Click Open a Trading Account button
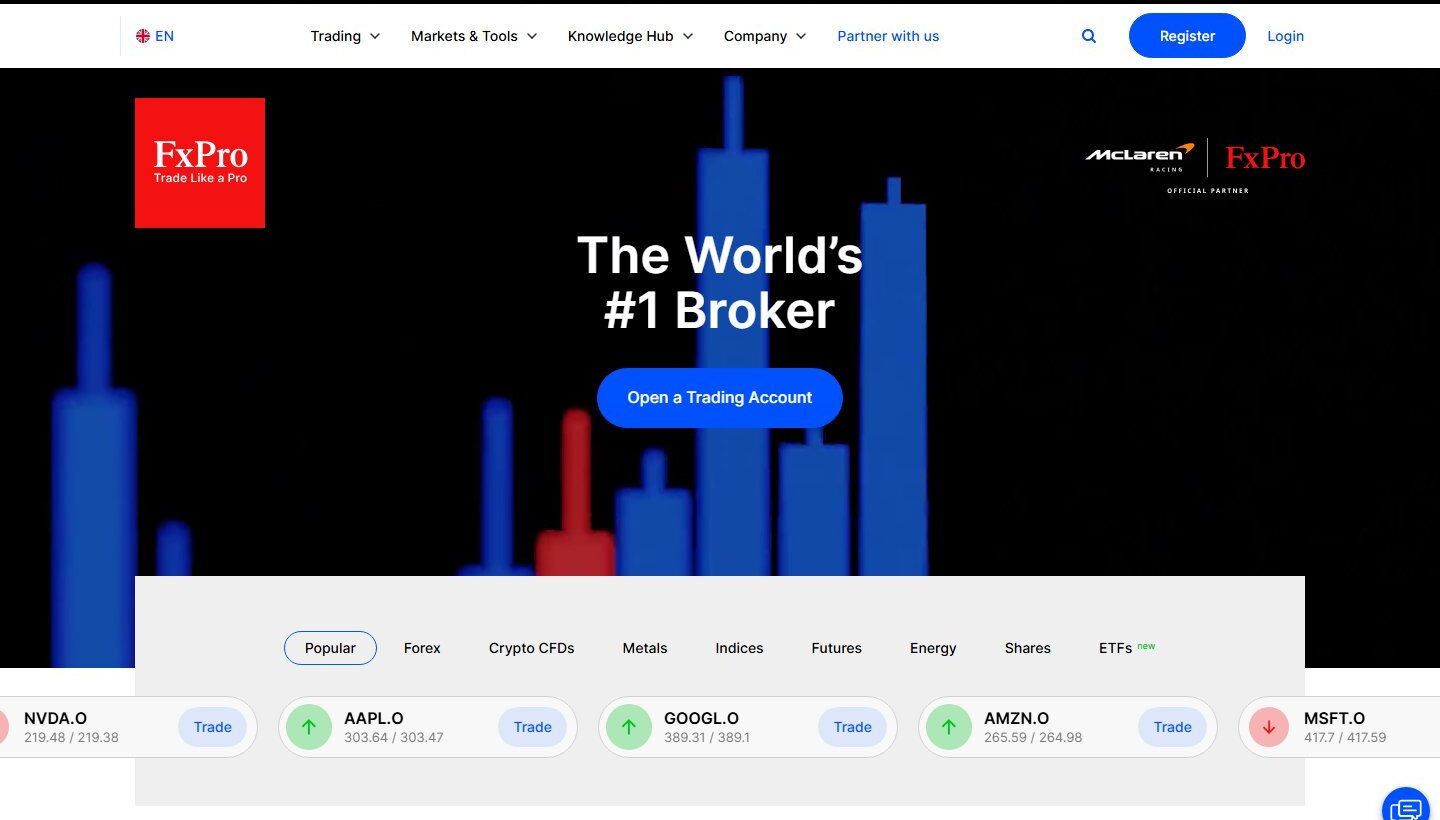This screenshot has width=1440, height=820. click(720, 398)
